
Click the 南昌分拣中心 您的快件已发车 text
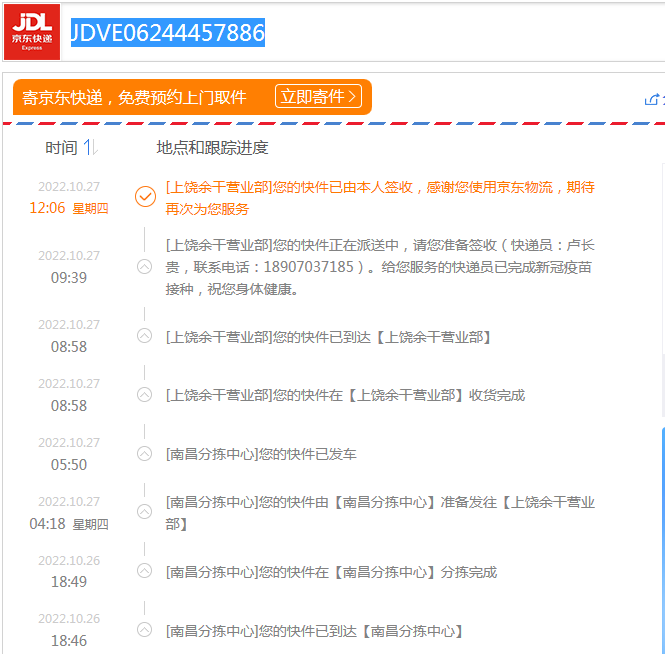point(261,454)
